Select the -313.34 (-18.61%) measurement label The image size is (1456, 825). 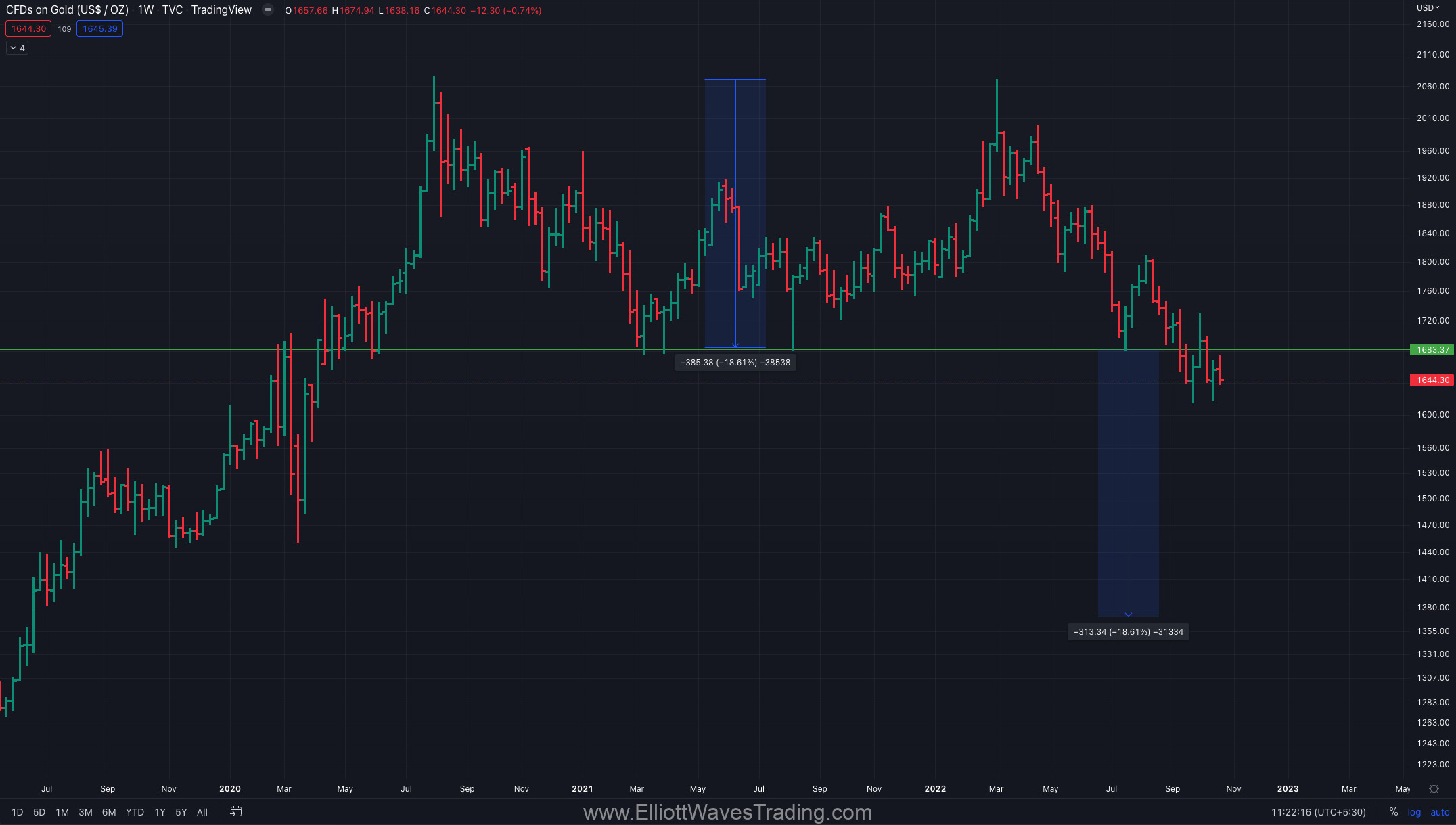pyautogui.click(x=1128, y=632)
